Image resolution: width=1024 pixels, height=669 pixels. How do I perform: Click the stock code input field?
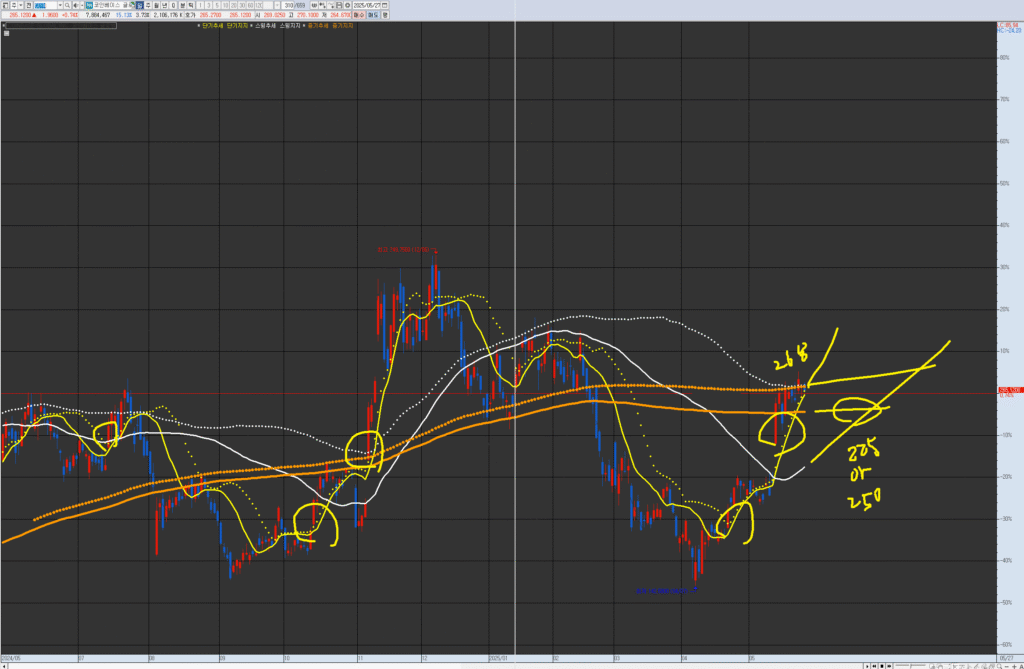[46, 5]
